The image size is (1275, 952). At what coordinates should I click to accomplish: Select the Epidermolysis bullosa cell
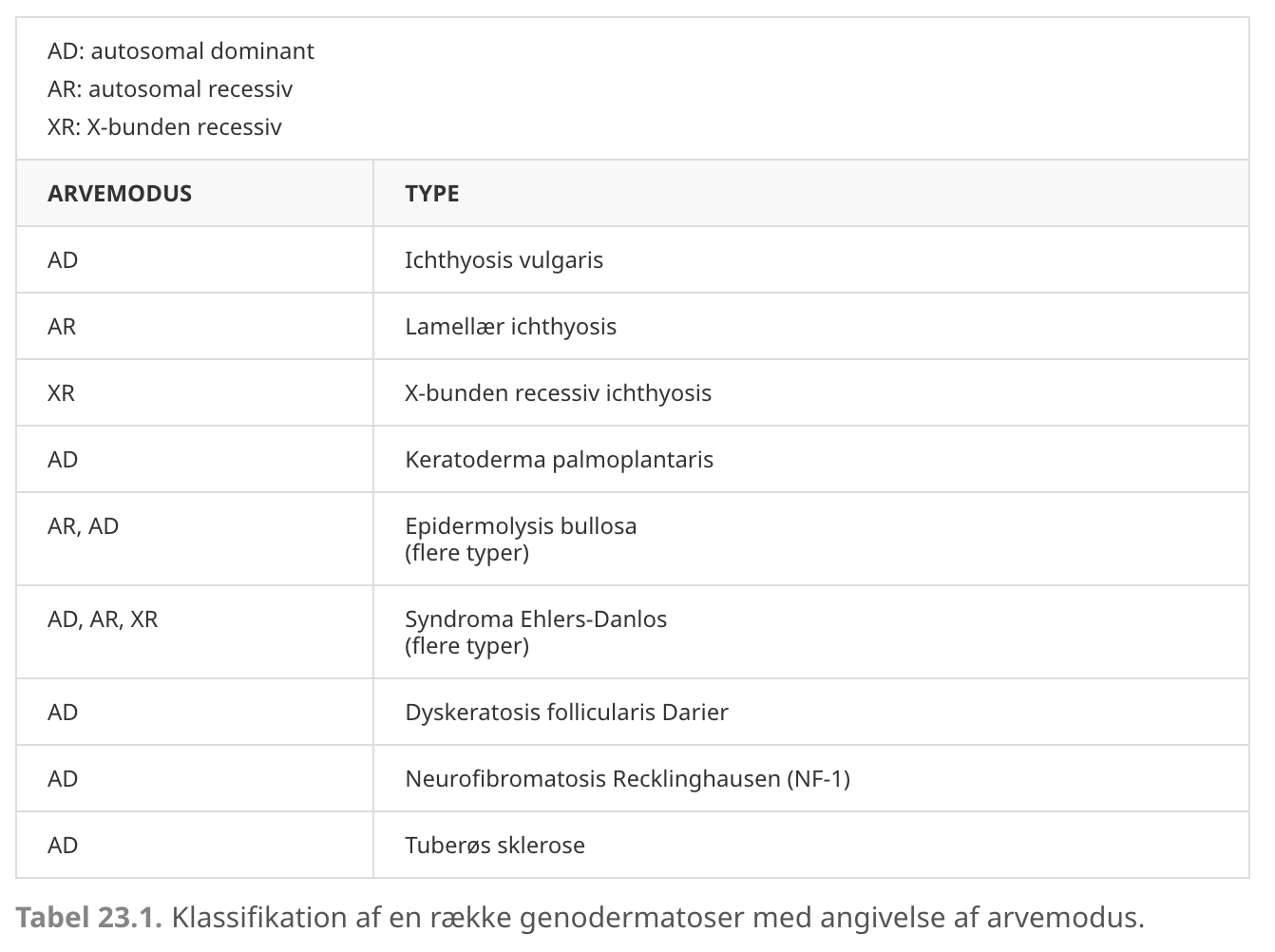[x=811, y=539]
